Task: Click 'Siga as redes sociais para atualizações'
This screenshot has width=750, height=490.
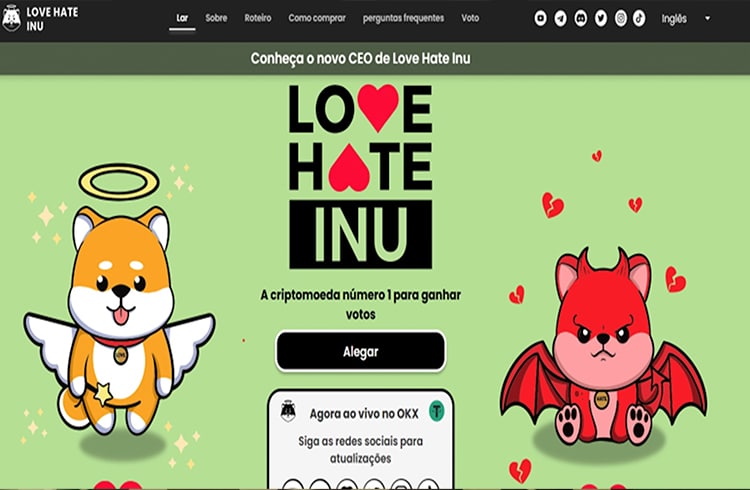Action: point(361,449)
